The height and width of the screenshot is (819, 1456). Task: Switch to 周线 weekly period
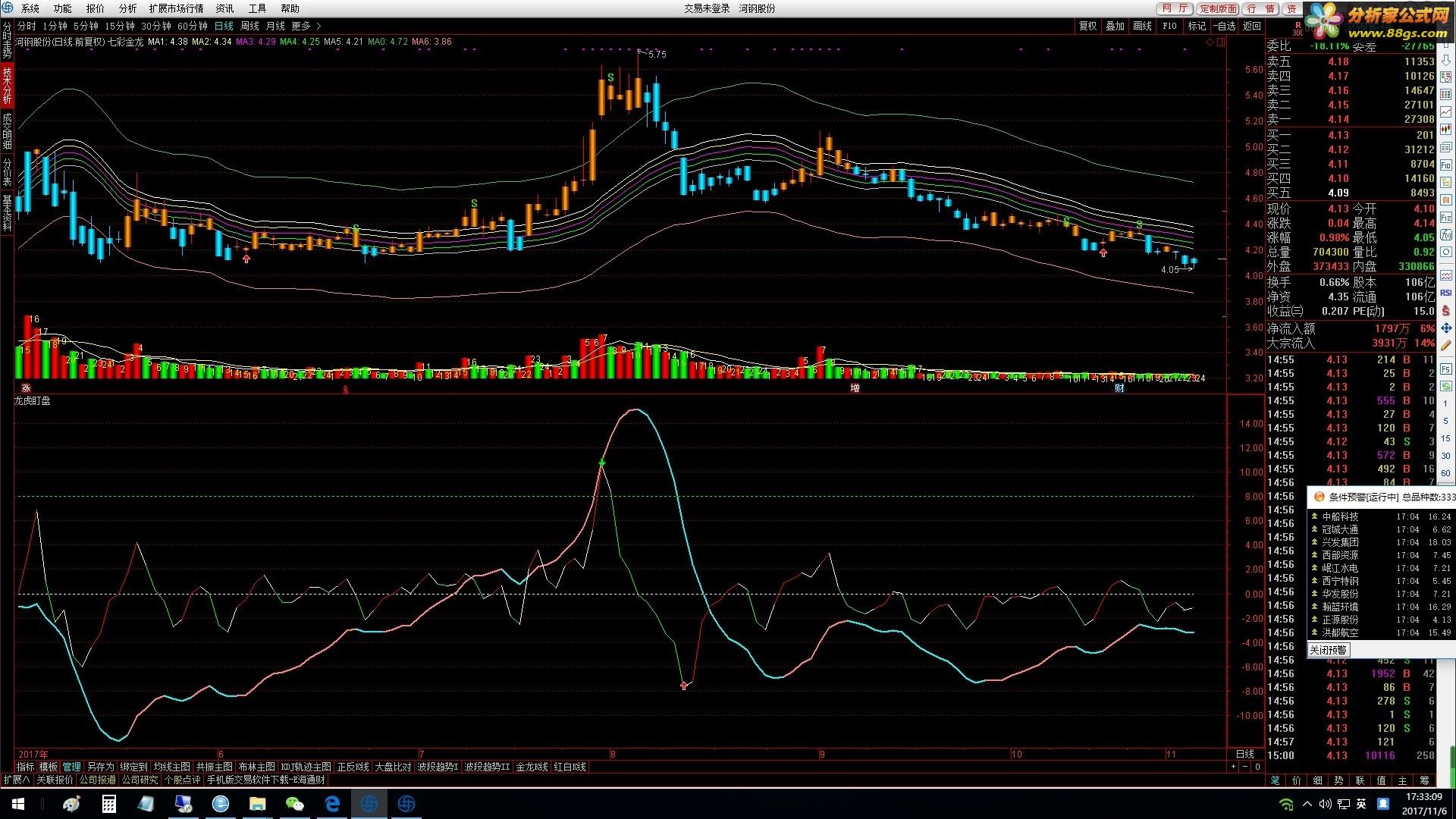[x=249, y=26]
